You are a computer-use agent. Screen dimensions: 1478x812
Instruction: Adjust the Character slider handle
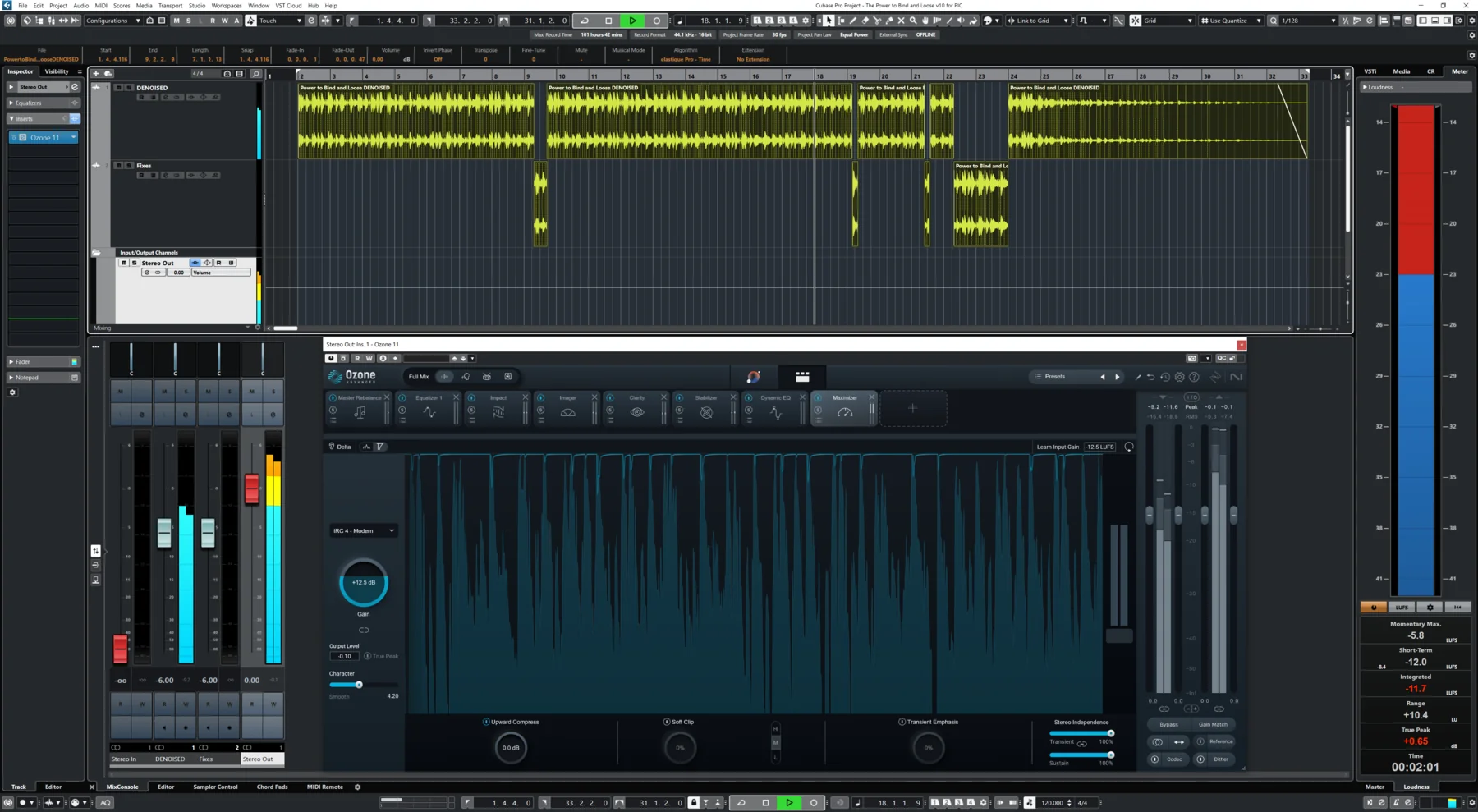pyautogui.click(x=359, y=685)
